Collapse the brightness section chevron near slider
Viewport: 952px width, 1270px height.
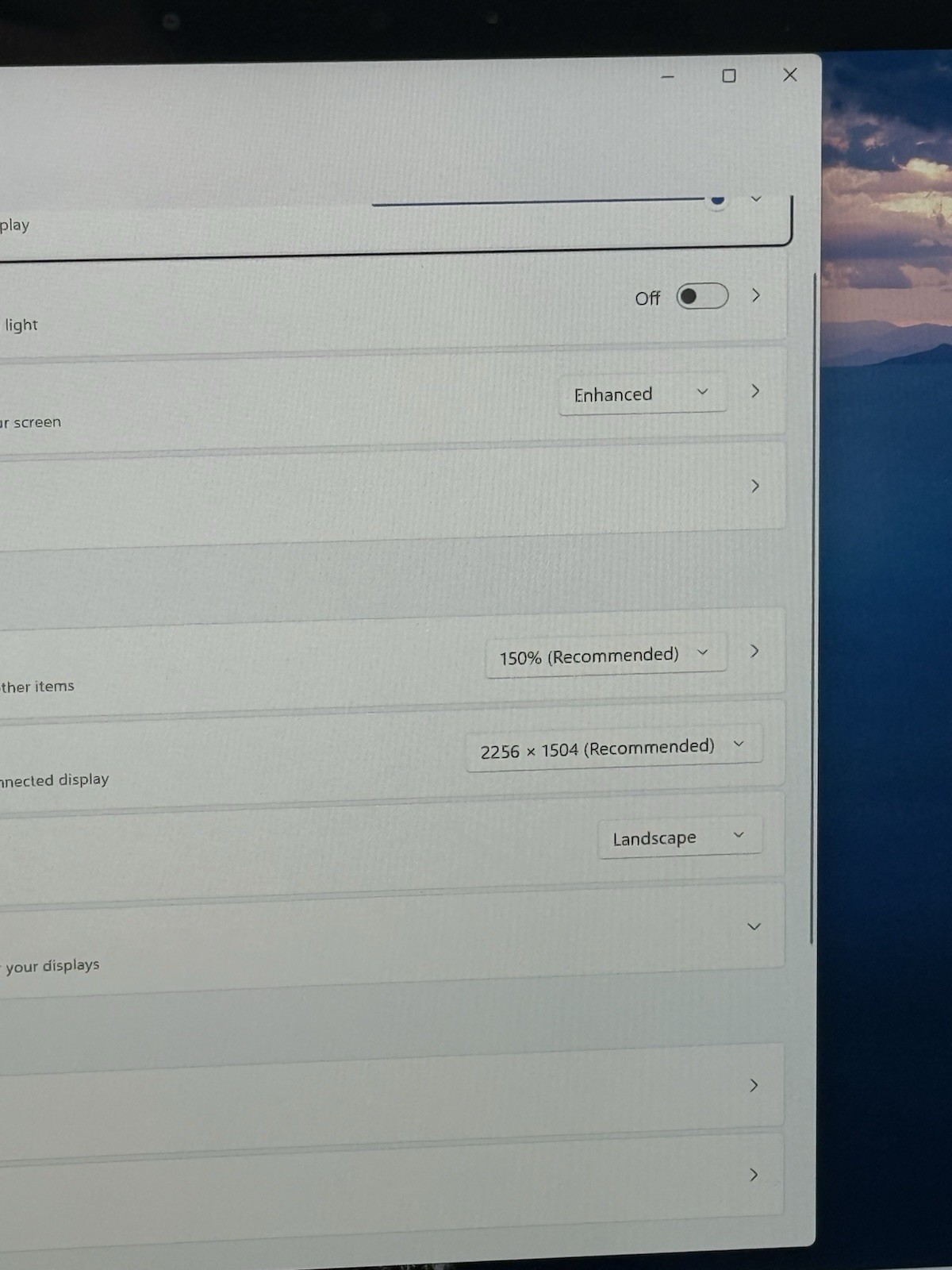pyautogui.click(x=756, y=198)
